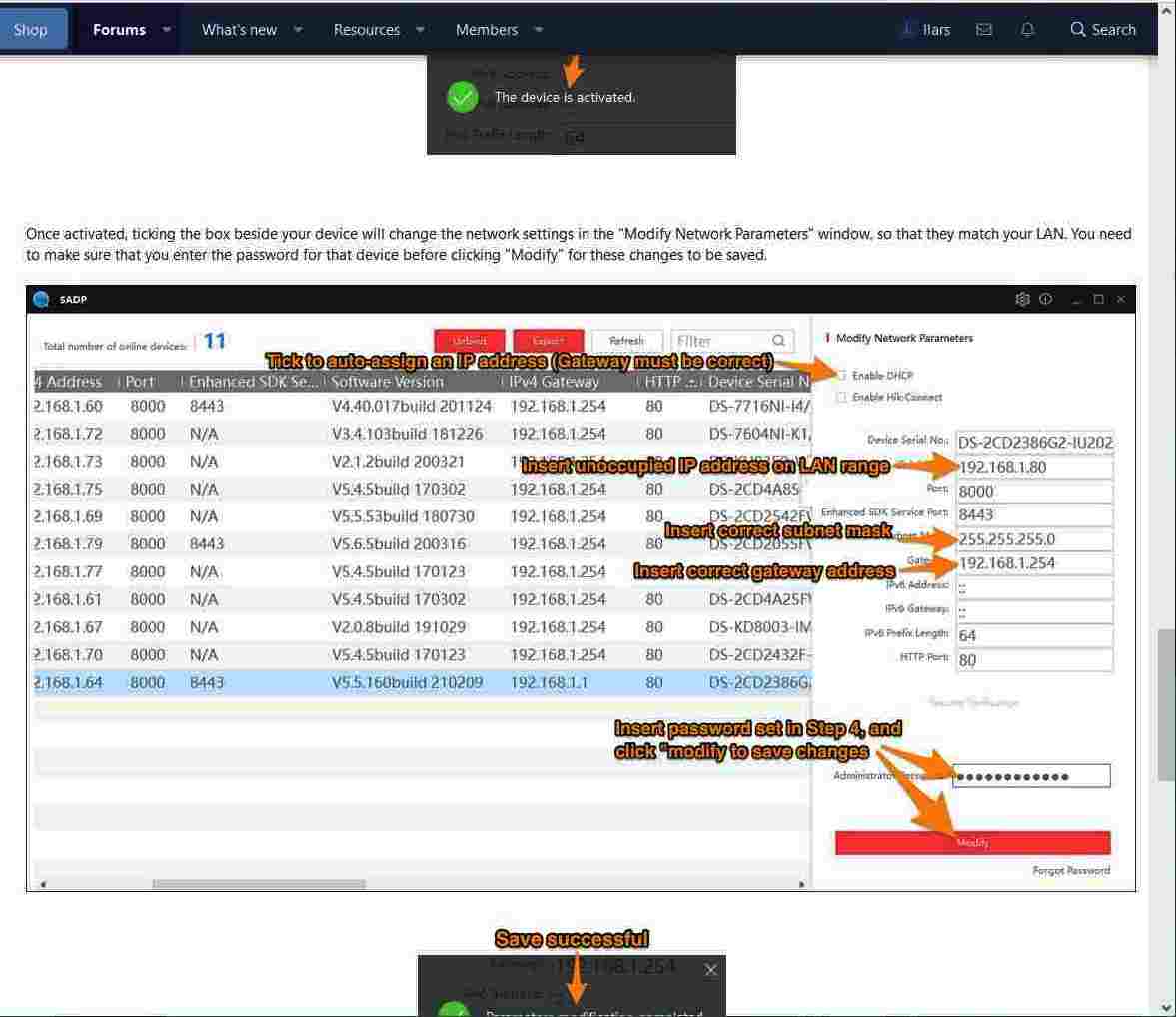The height and width of the screenshot is (1017, 1176).
Task: Go to the Shop tab
Action: click(31, 30)
